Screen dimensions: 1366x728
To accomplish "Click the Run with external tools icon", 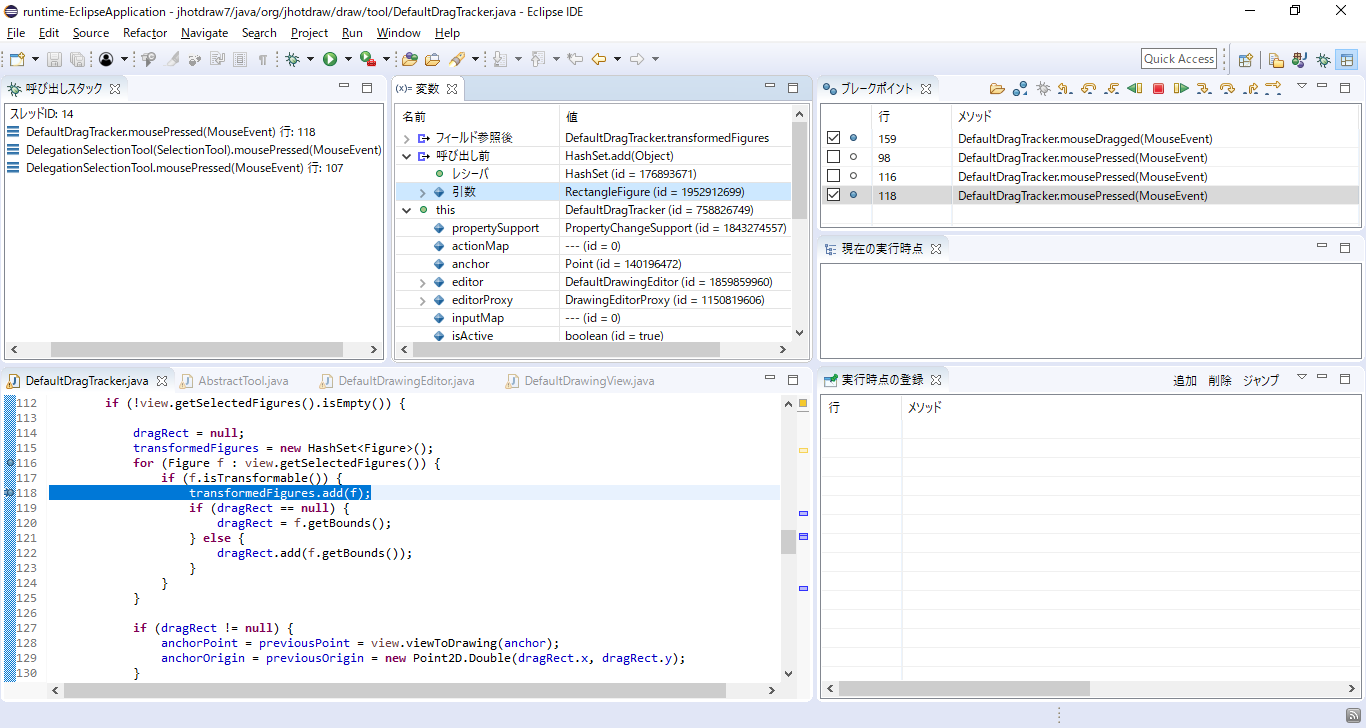I will point(368,59).
